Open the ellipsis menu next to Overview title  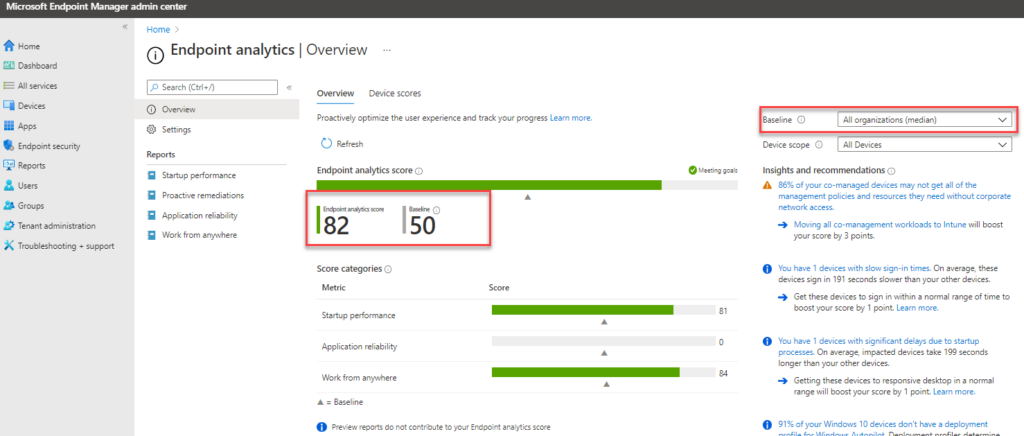pos(387,50)
